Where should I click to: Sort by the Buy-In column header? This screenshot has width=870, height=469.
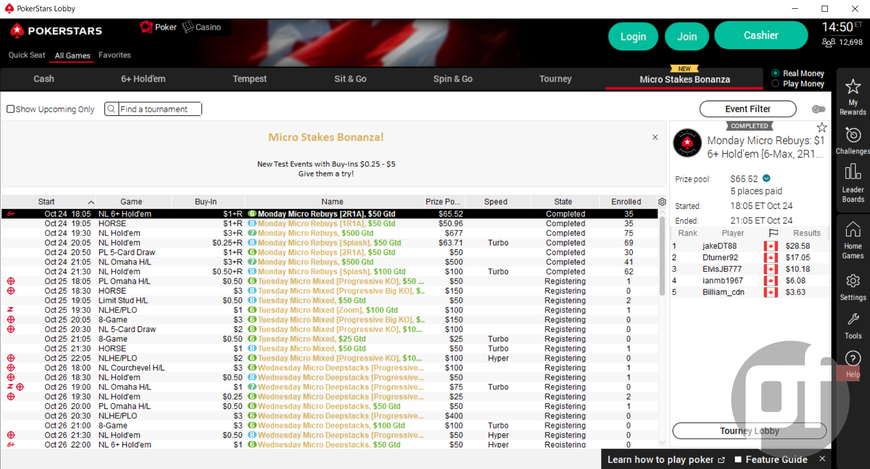(x=206, y=201)
